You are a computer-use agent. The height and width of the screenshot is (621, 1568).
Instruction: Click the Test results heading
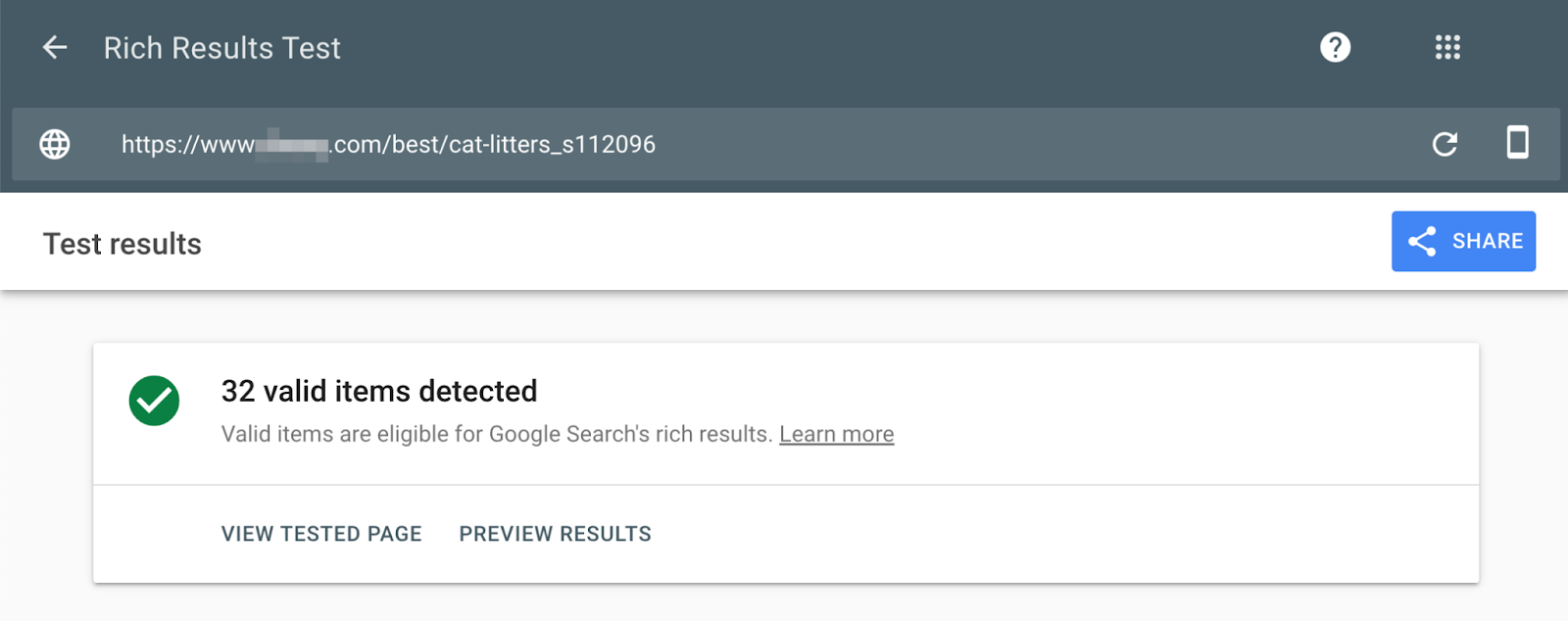122,244
